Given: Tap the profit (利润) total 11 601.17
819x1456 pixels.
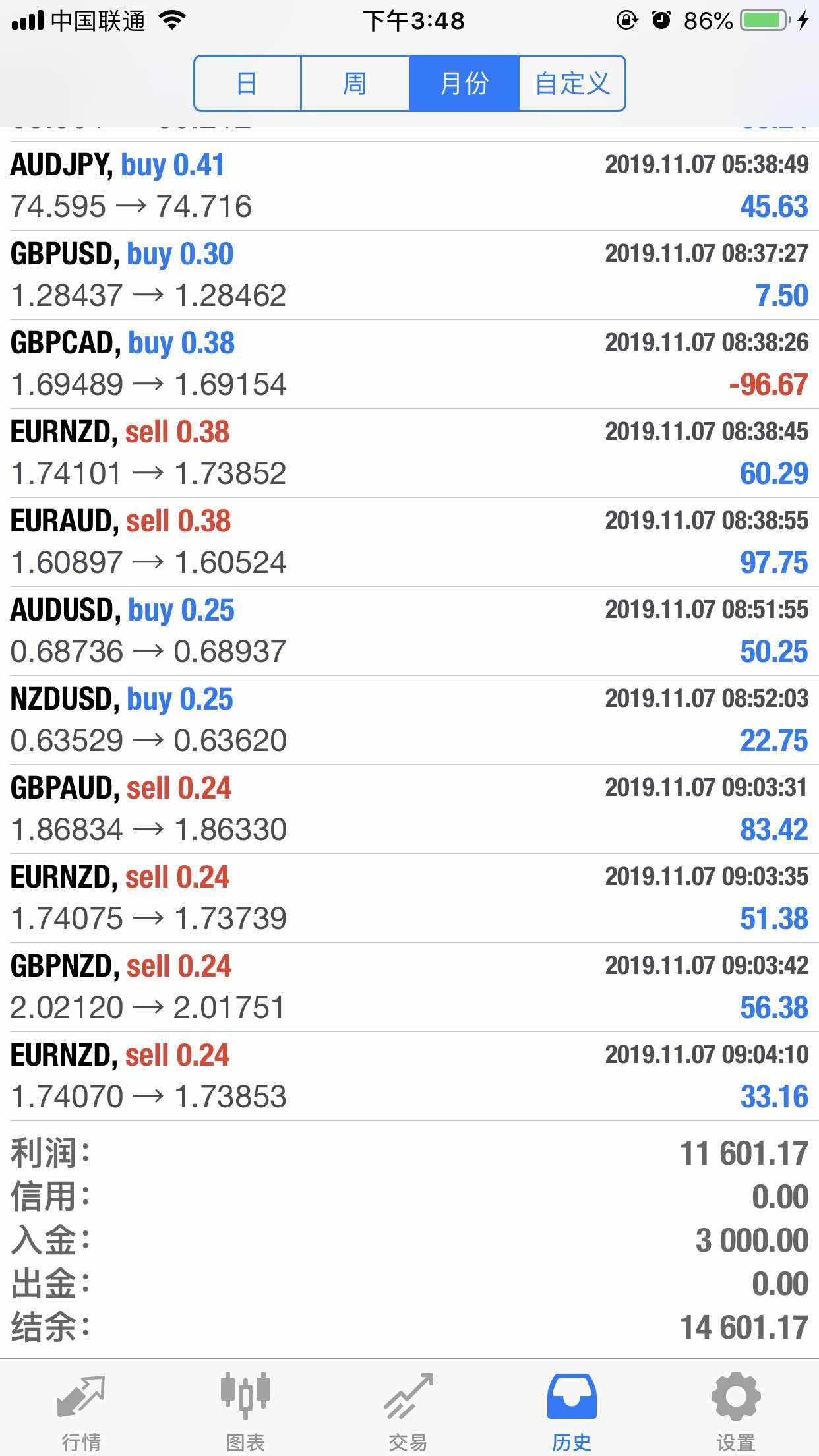Looking at the screenshot, I should click(x=744, y=1154).
